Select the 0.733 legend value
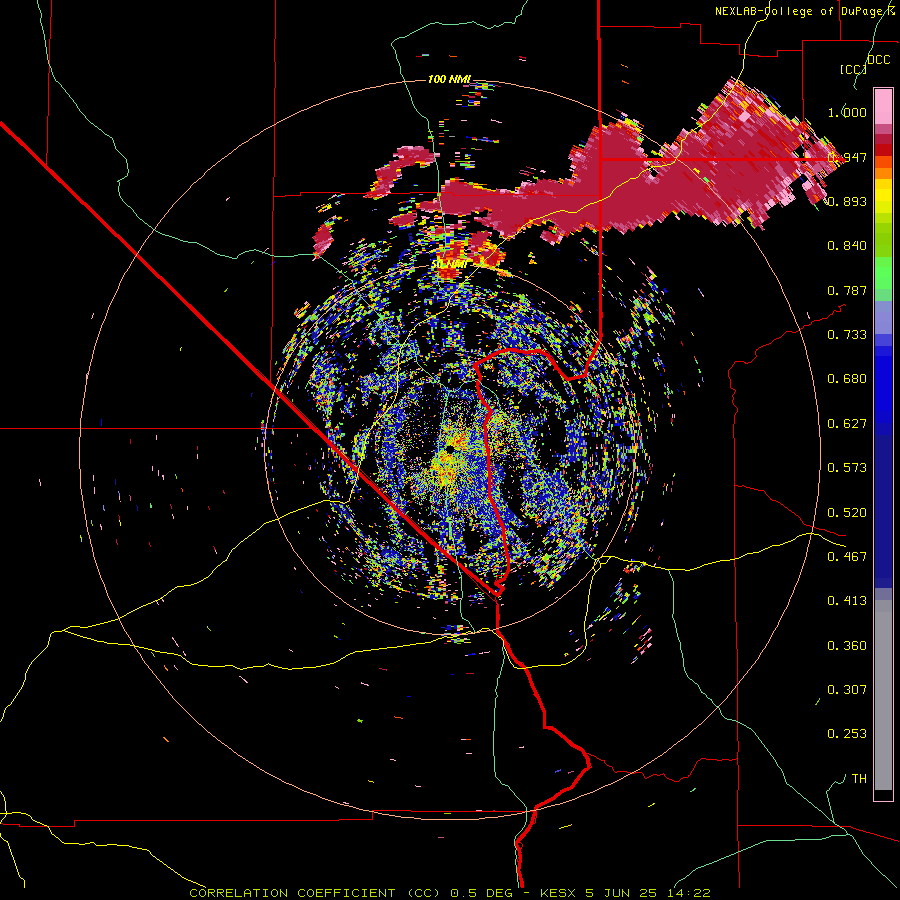The height and width of the screenshot is (900, 900). click(847, 335)
